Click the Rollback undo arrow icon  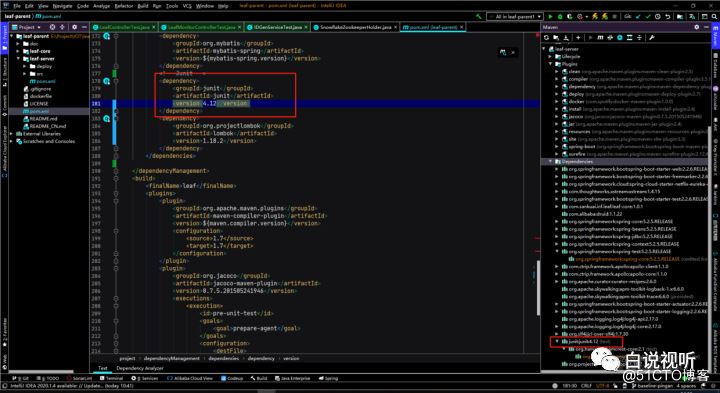[668, 17]
